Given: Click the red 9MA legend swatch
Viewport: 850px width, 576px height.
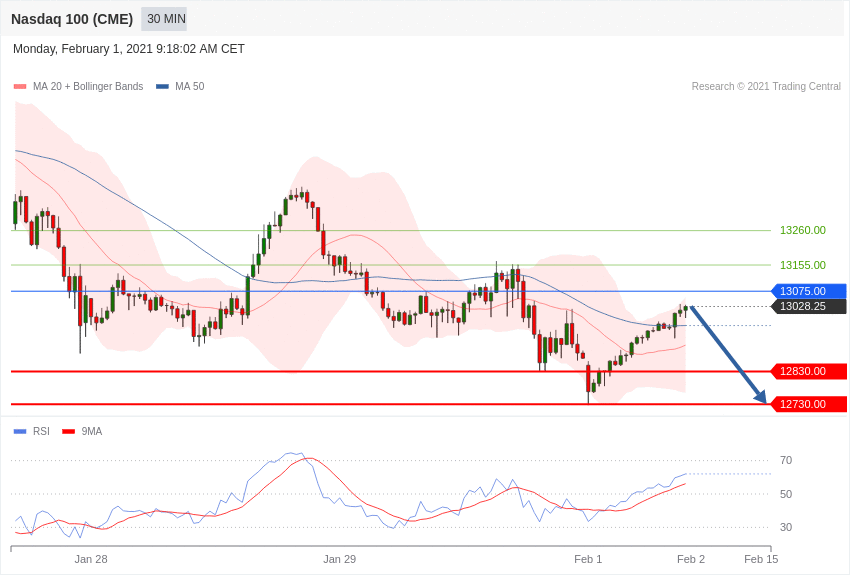Looking at the screenshot, I should (x=69, y=431).
